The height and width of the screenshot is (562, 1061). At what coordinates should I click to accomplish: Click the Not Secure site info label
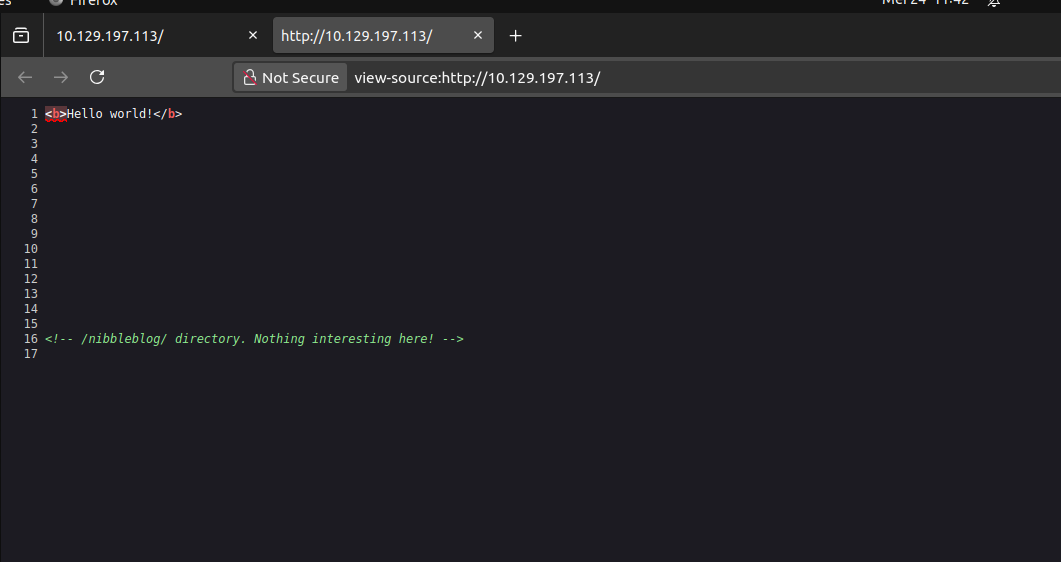[300, 78]
